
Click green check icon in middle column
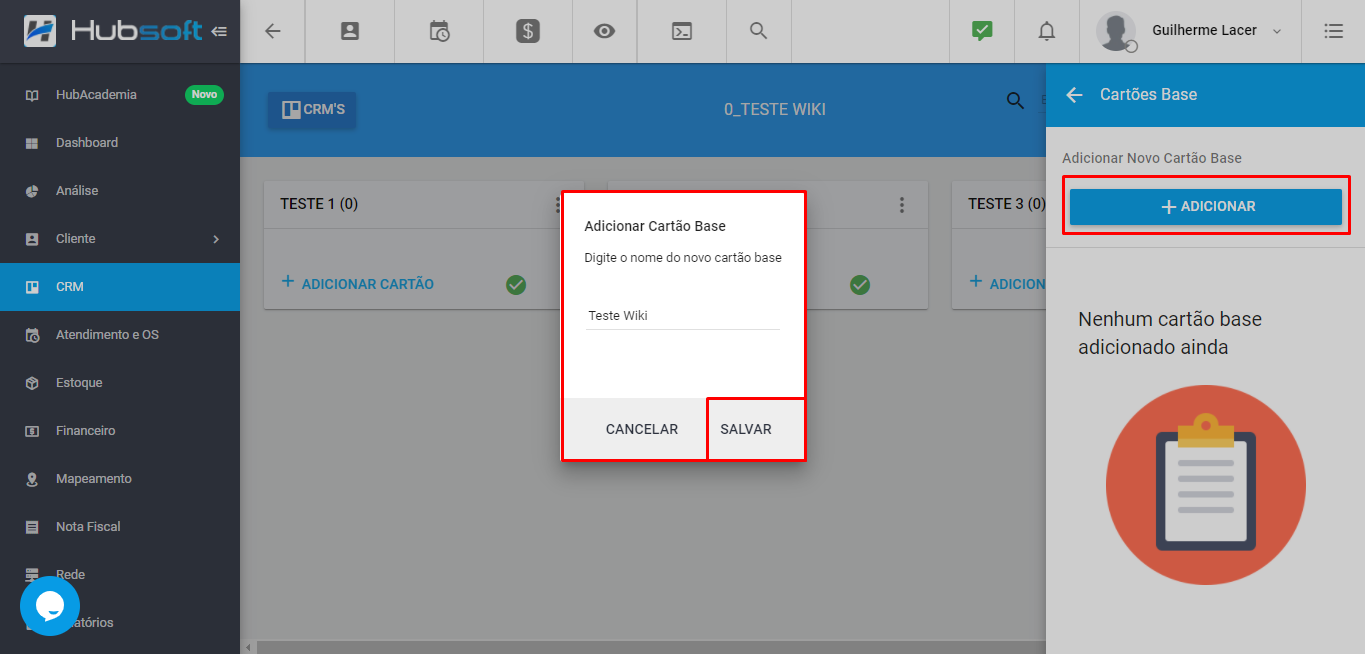pyautogui.click(x=860, y=285)
